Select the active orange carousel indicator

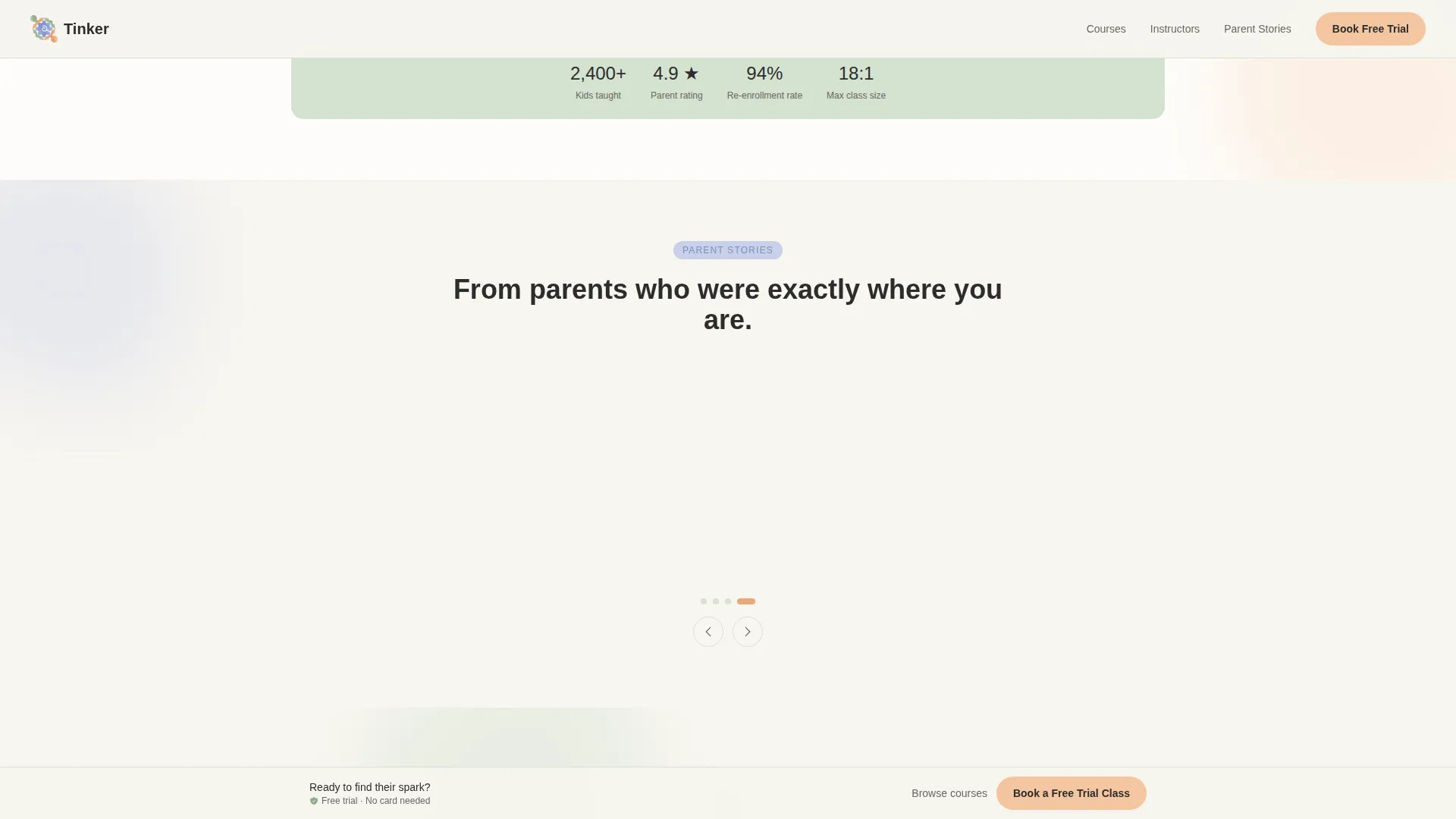(x=746, y=601)
